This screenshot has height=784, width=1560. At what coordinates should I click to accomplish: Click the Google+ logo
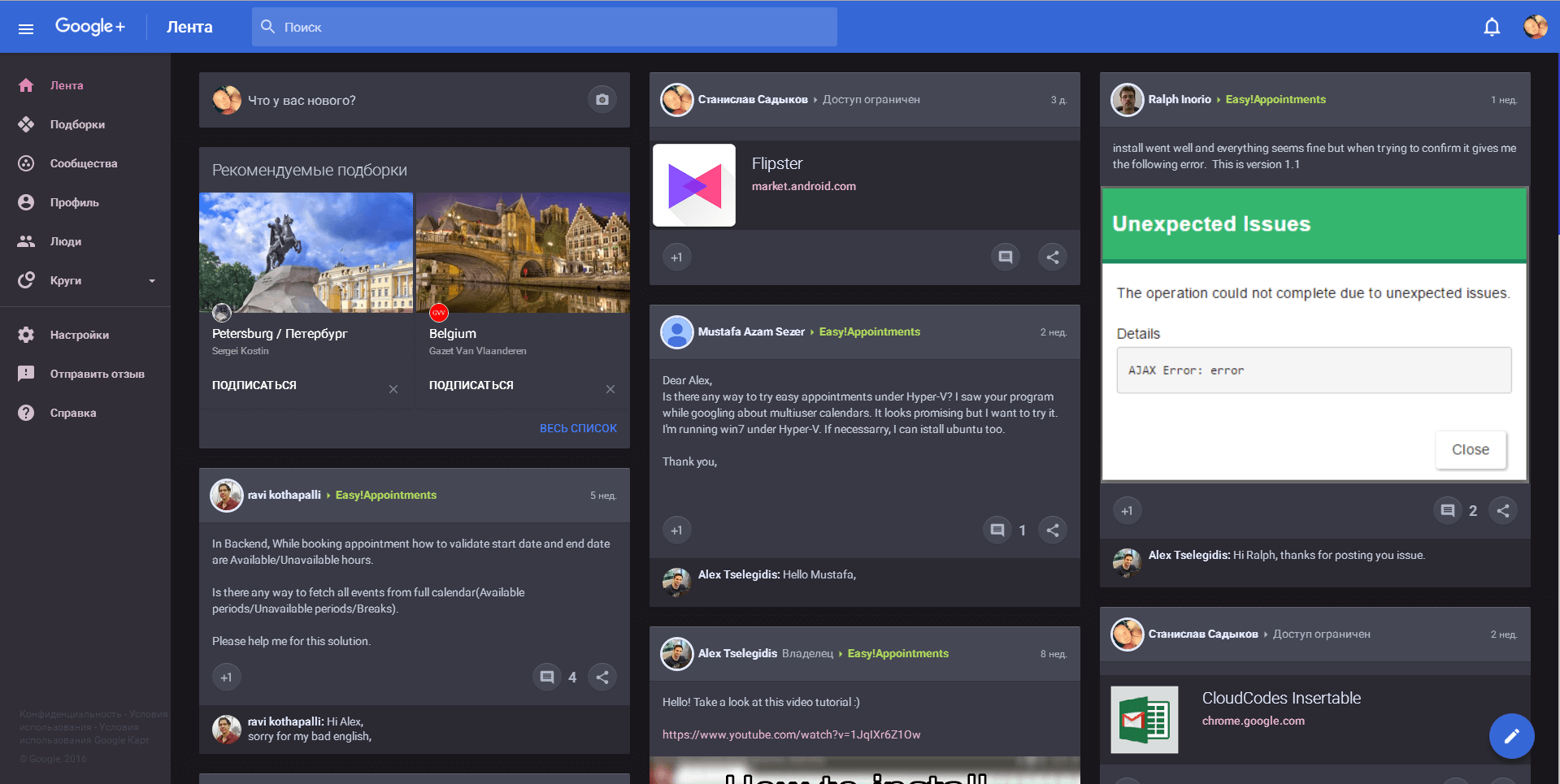90,26
